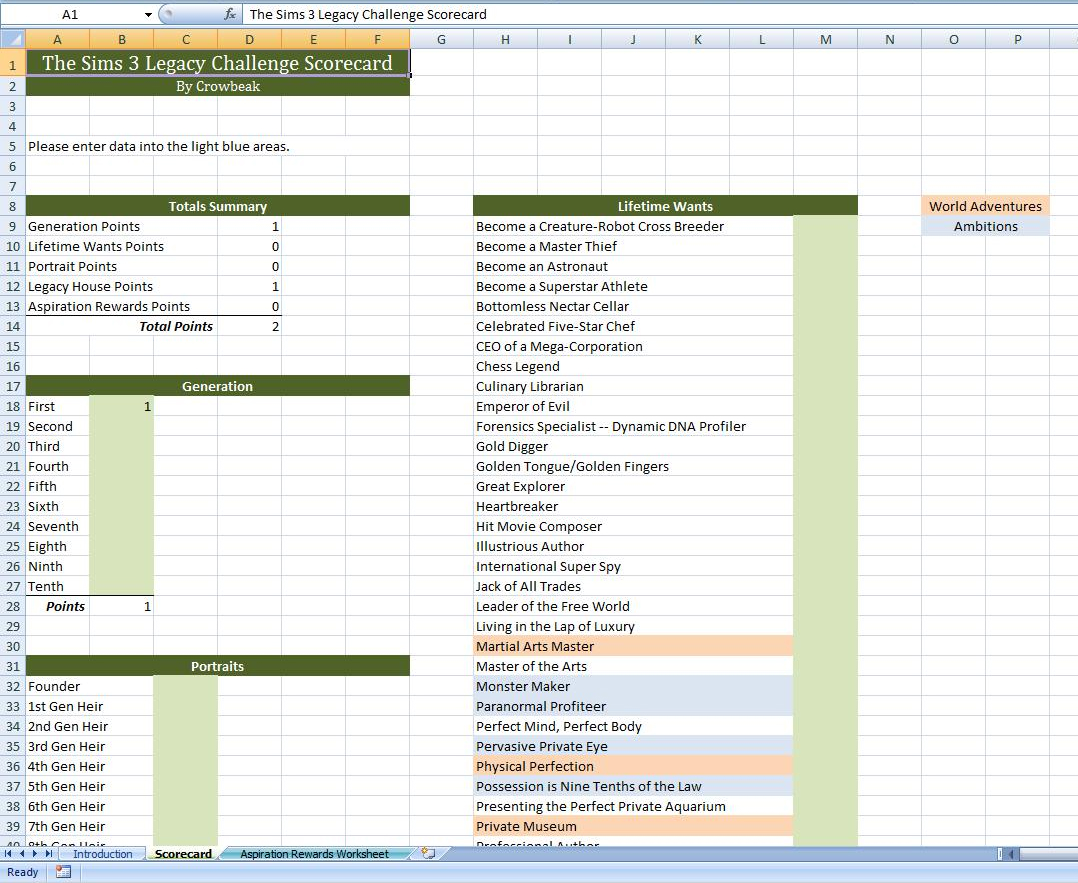Select column H header
The image size is (1078, 883).
tap(505, 39)
